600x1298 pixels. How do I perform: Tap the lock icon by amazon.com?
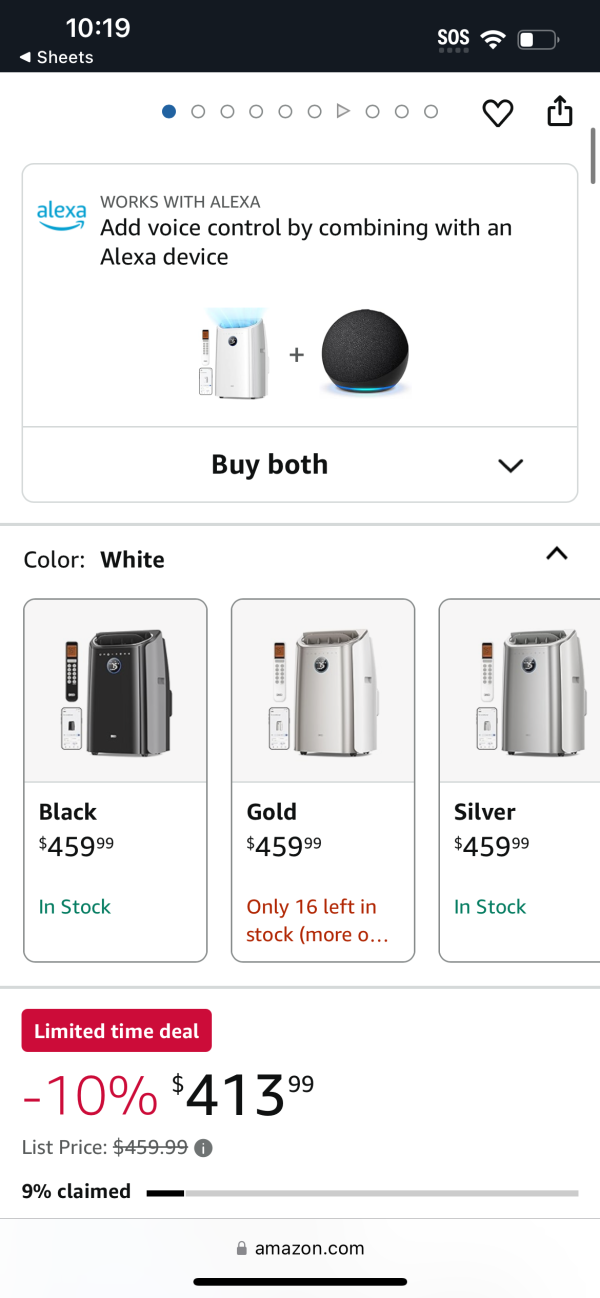pyautogui.click(x=241, y=1248)
